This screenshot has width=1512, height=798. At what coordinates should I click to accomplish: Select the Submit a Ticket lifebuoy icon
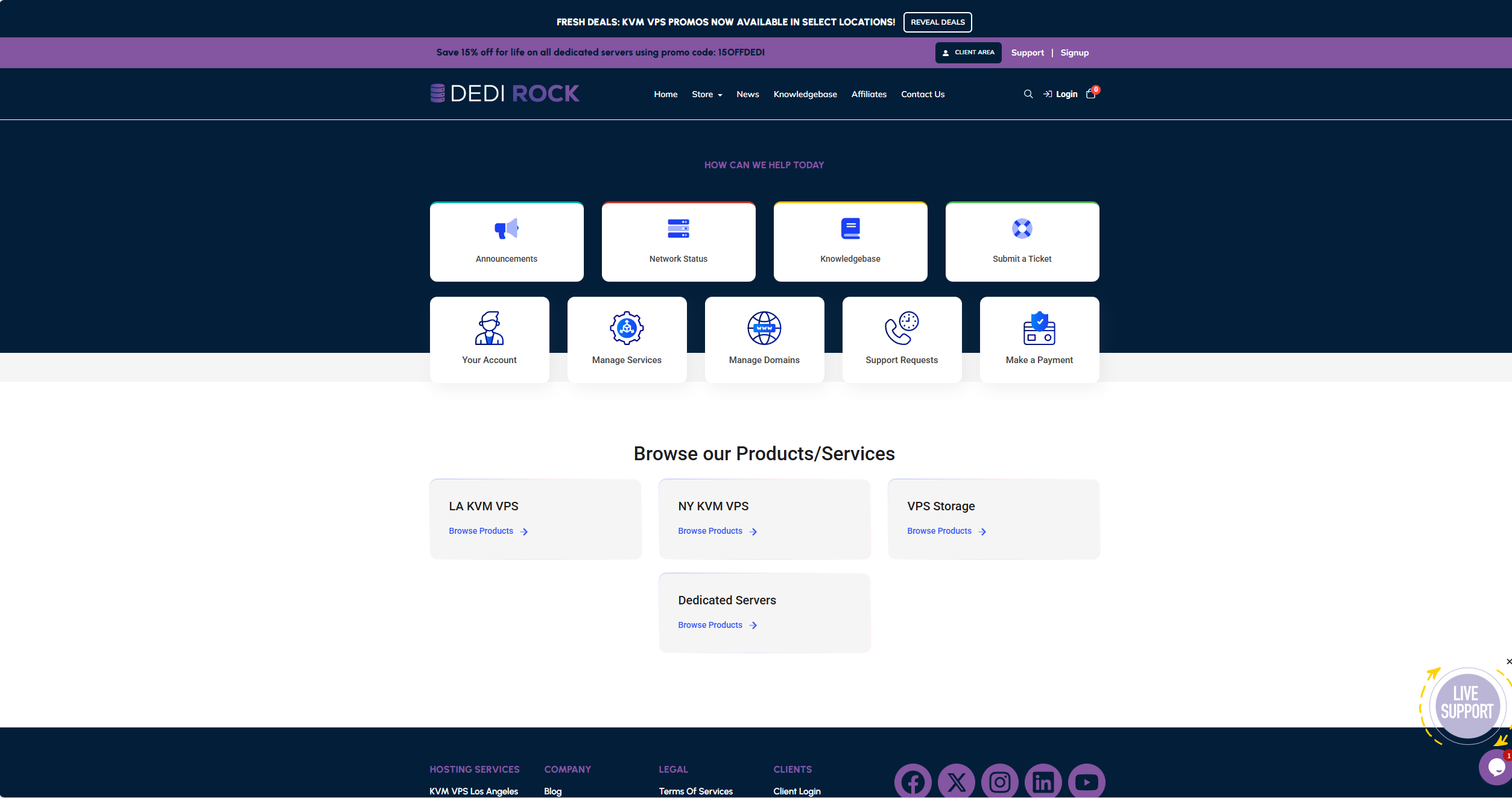[1022, 229]
